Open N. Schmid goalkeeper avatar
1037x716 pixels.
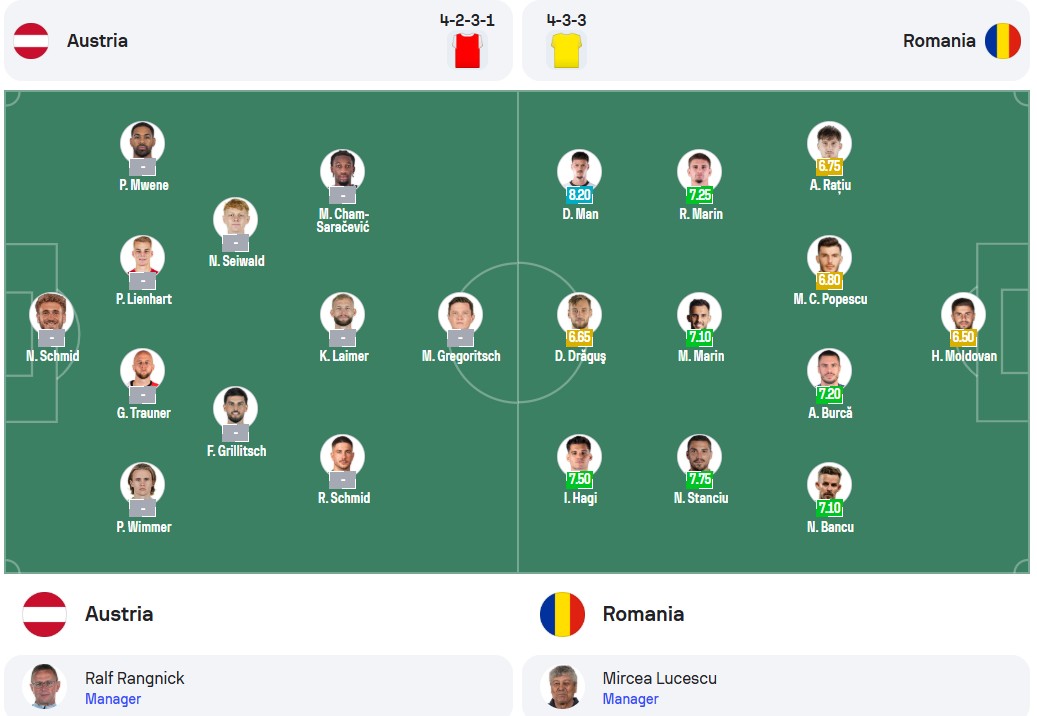point(51,313)
